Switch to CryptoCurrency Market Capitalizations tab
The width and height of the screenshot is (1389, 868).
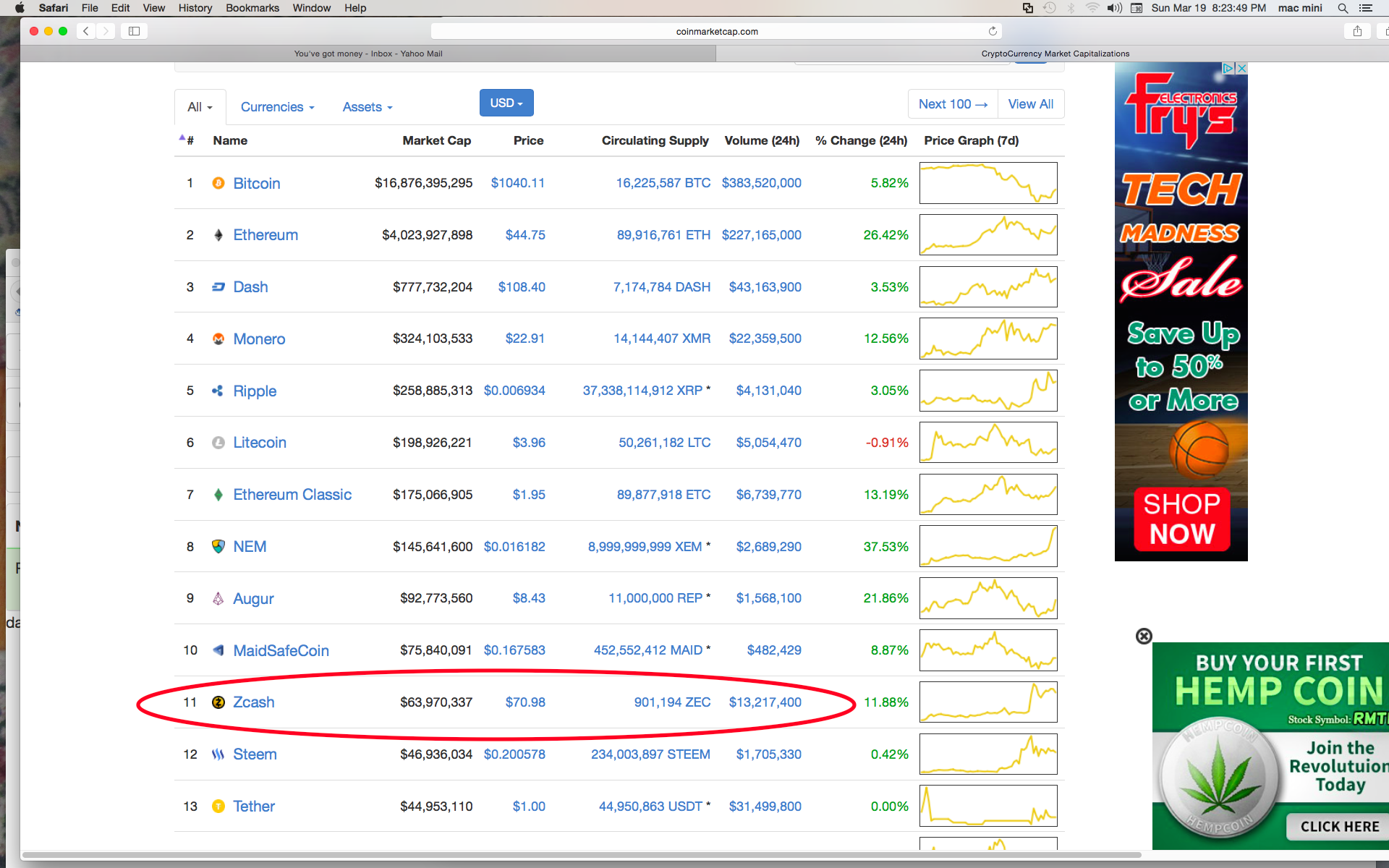click(1055, 54)
